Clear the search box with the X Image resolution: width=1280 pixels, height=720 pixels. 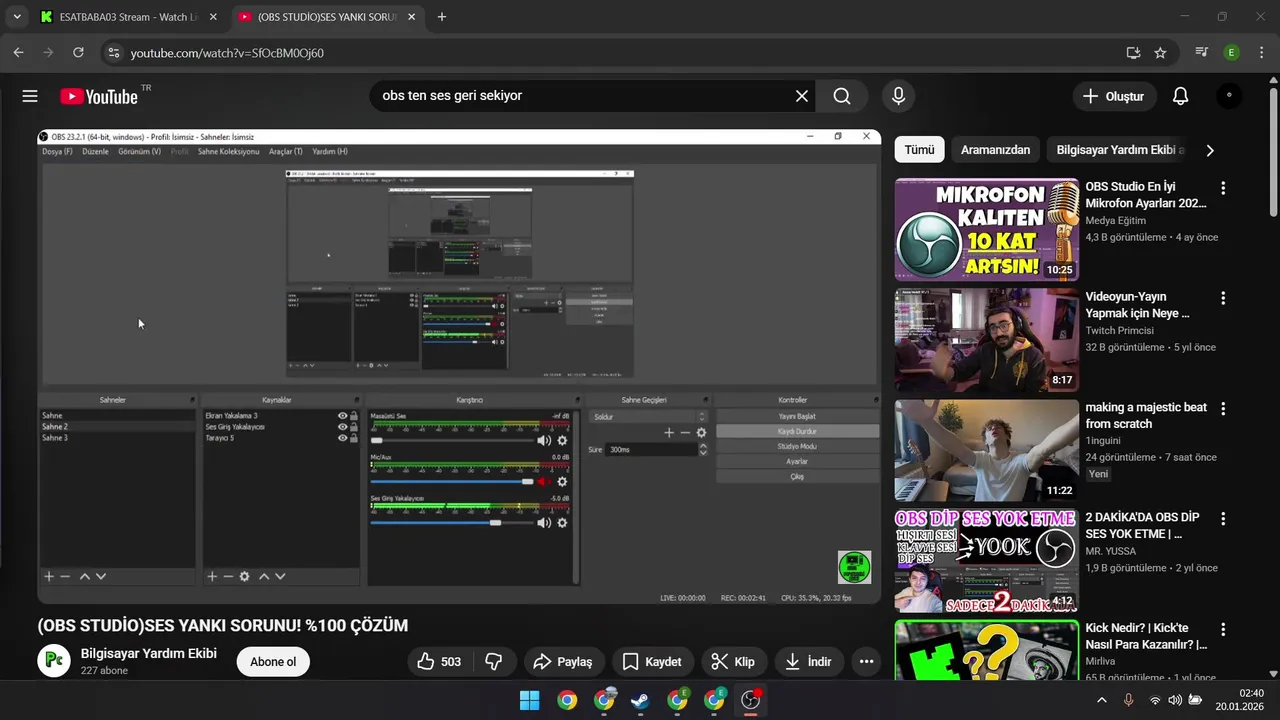pos(802,96)
